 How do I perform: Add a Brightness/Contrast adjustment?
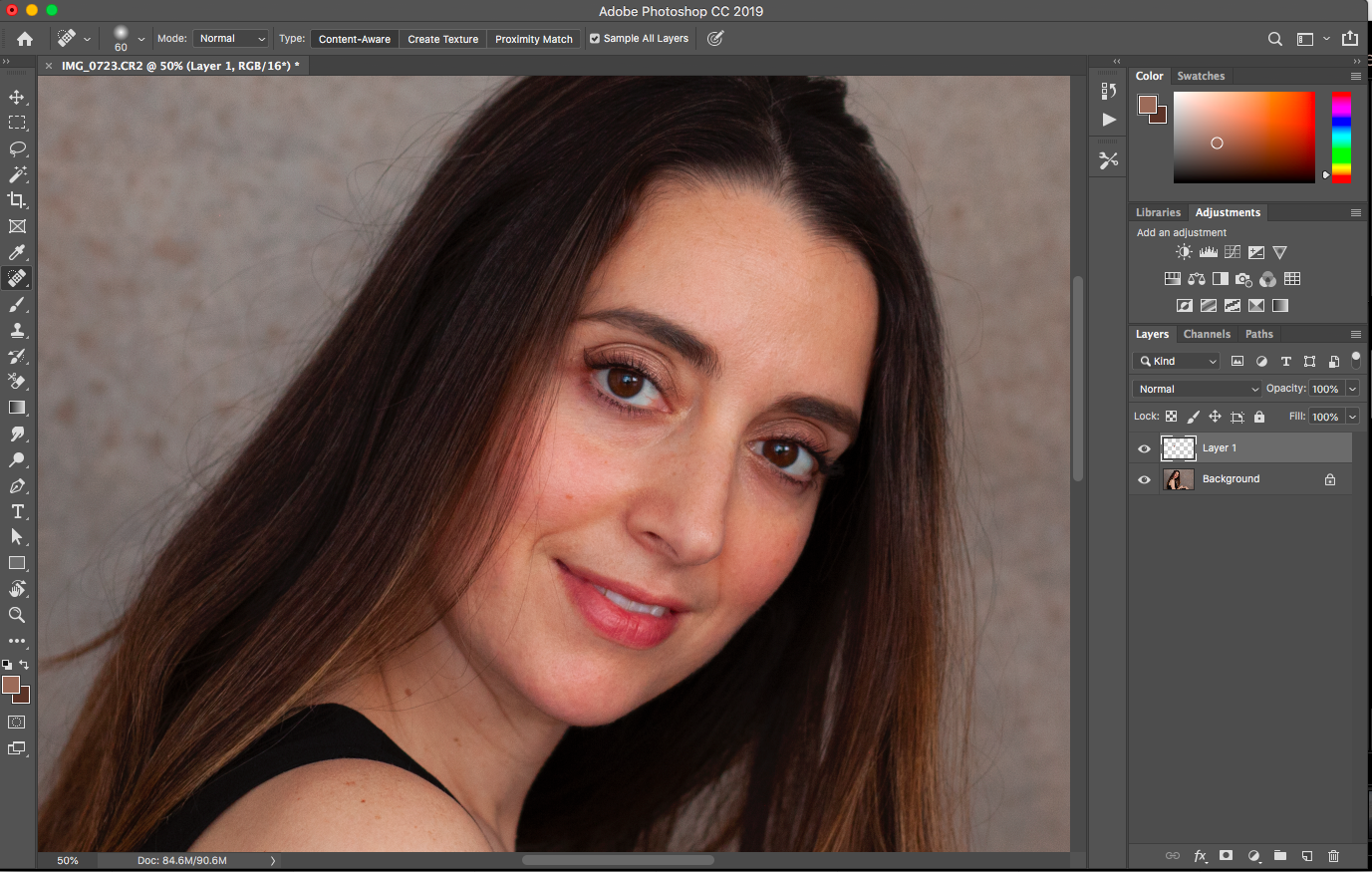pos(1184,252)
